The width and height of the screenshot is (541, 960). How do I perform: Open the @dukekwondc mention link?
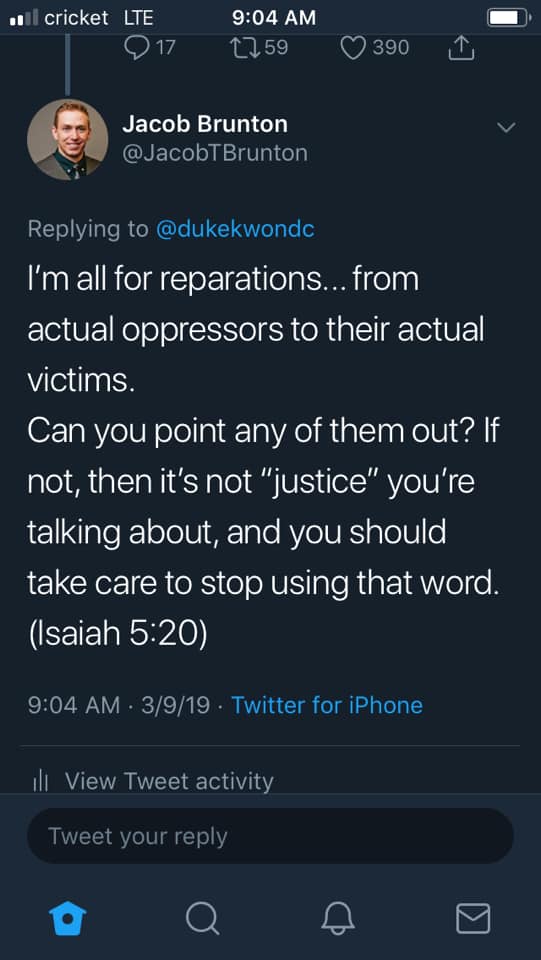pos(236,229)
